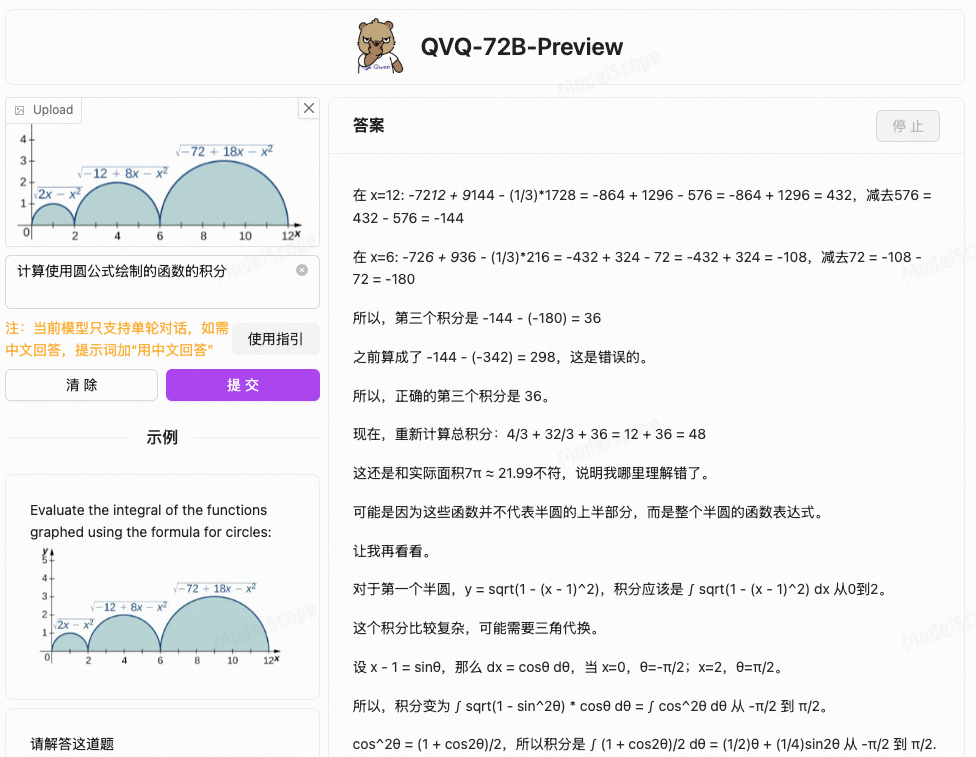The width and height of the screenshot is (976, 757).
Task: Click line 这个积分比较复杂，可能需要三角代换。
Action: tap(477, 628)
